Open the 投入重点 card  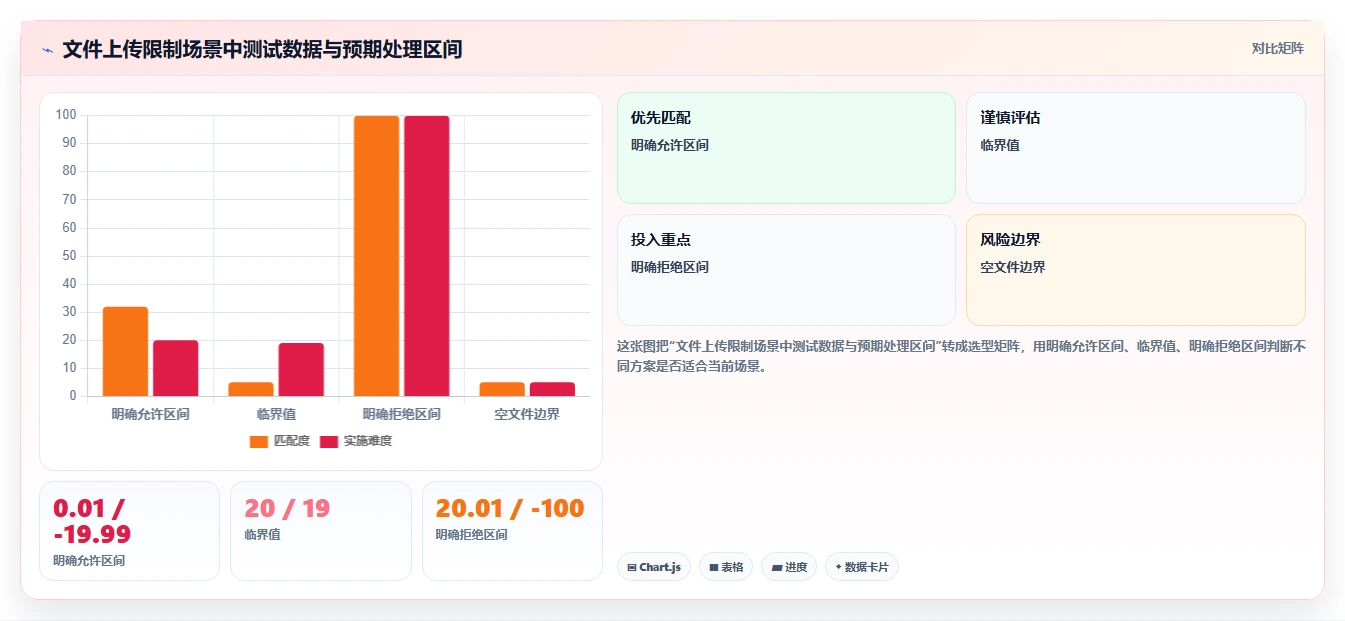pyautogui.click(x=786, y=270)
